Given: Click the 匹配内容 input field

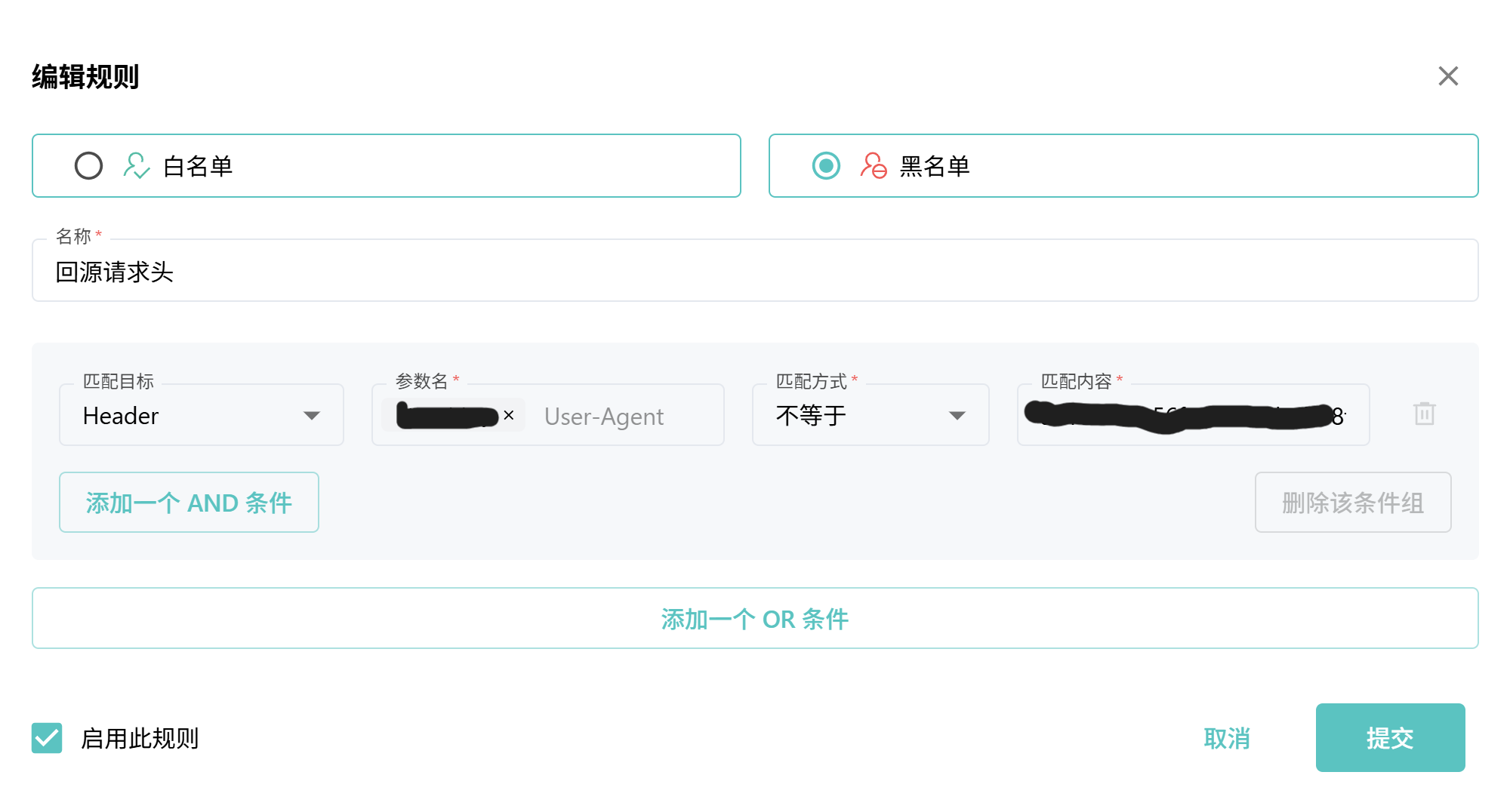Looking at the screenshot, I should (x=1193, y=415).
